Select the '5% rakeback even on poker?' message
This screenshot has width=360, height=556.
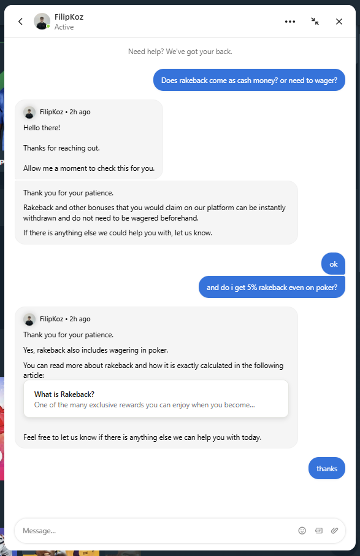tap(272, 287)
